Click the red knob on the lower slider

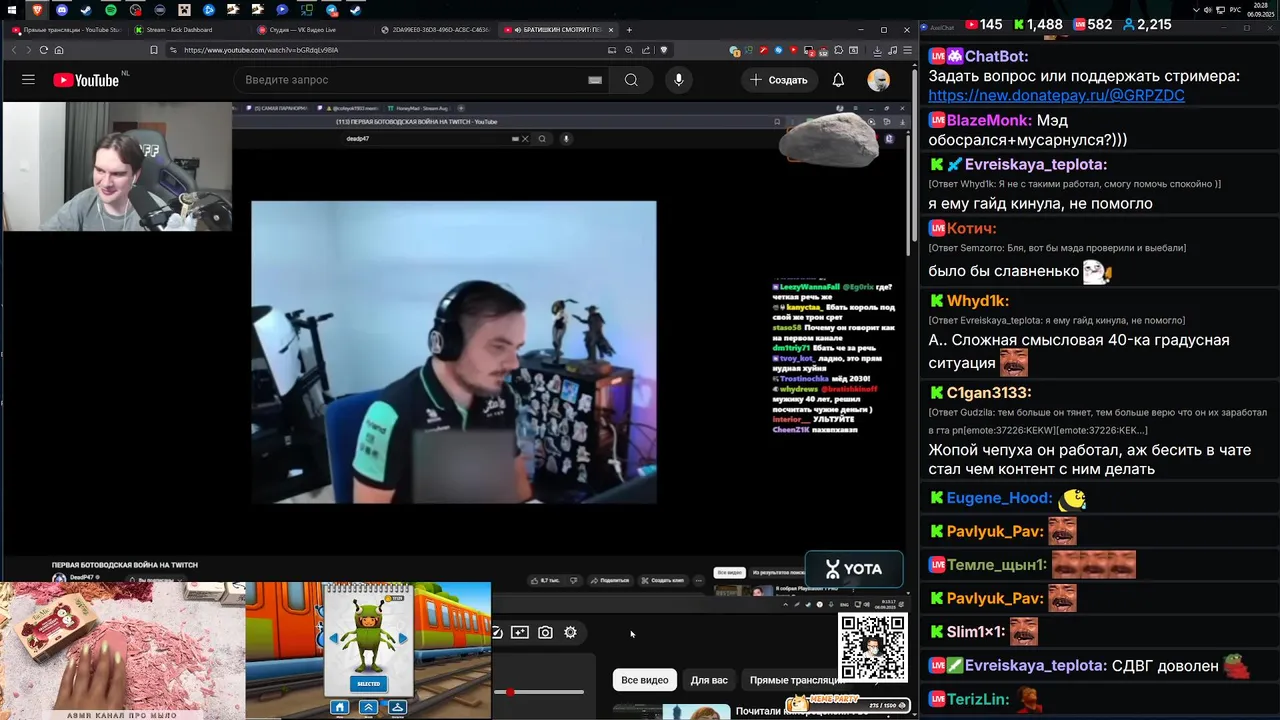[510, 692]
